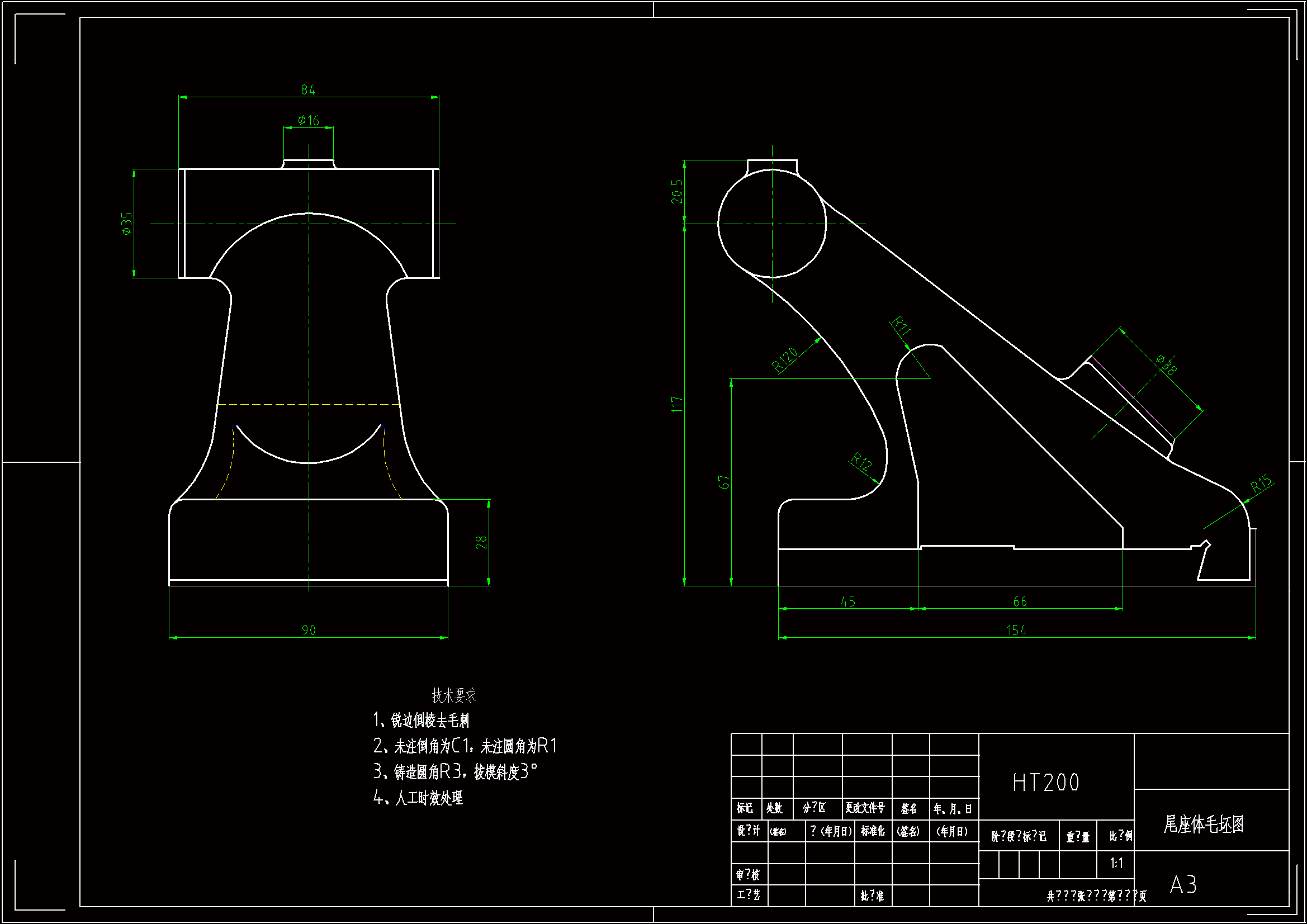Image resolution: width=1307 pixels, height=924 pixels.
Task: Select the R11 radius label
Action: click(x=901, y=325)
